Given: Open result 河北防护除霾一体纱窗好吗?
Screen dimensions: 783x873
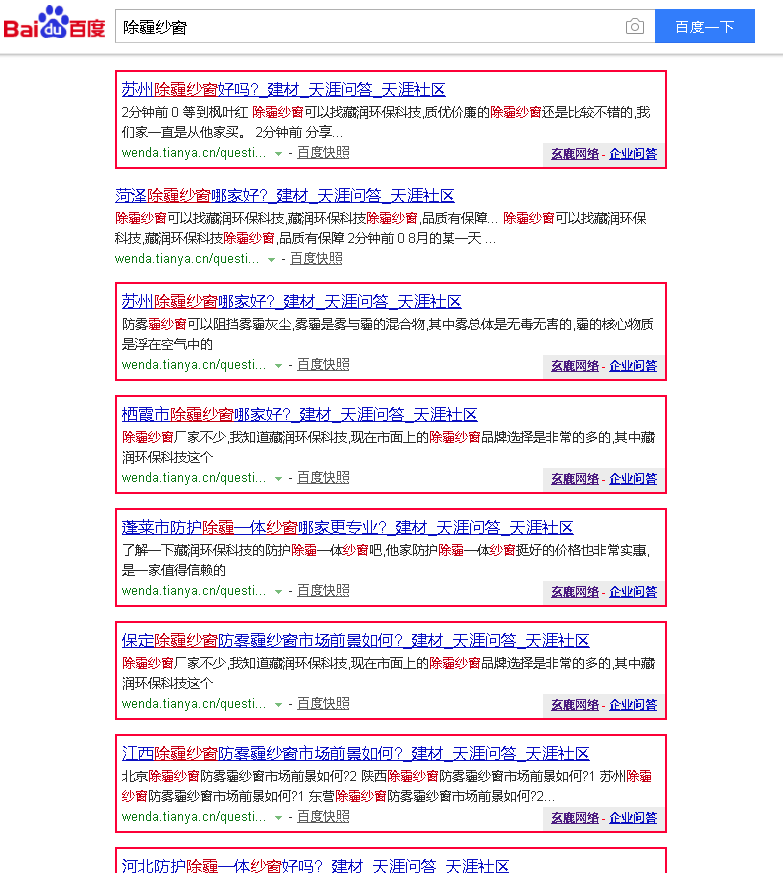Looking at the screenshot, I should pyautogui.click(x=315, y=866).
